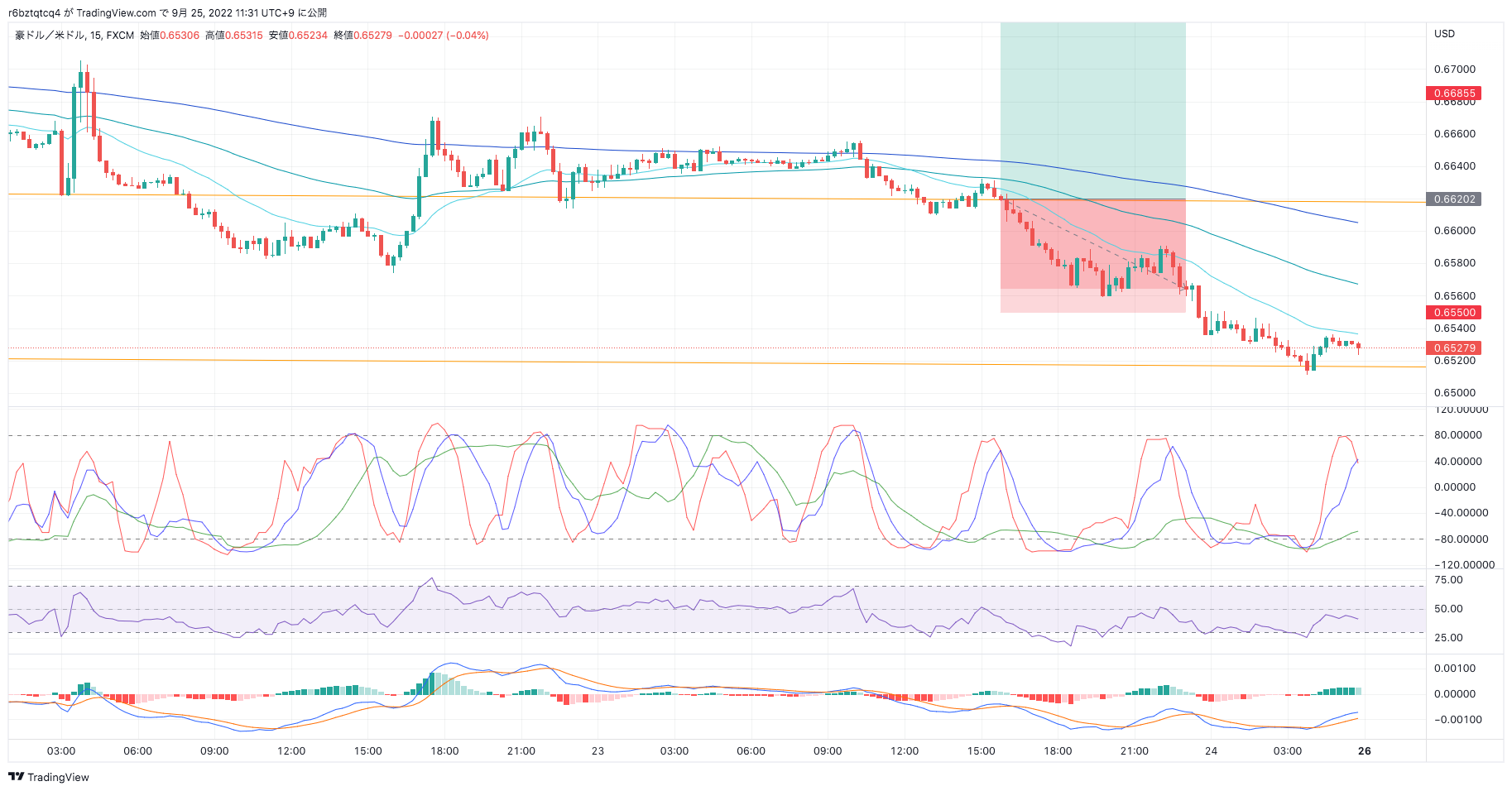Click the 終値 0.65279 close value
Image resolution: width=1512 pixels, height=791 pixels.
click(x=362, y=36)
